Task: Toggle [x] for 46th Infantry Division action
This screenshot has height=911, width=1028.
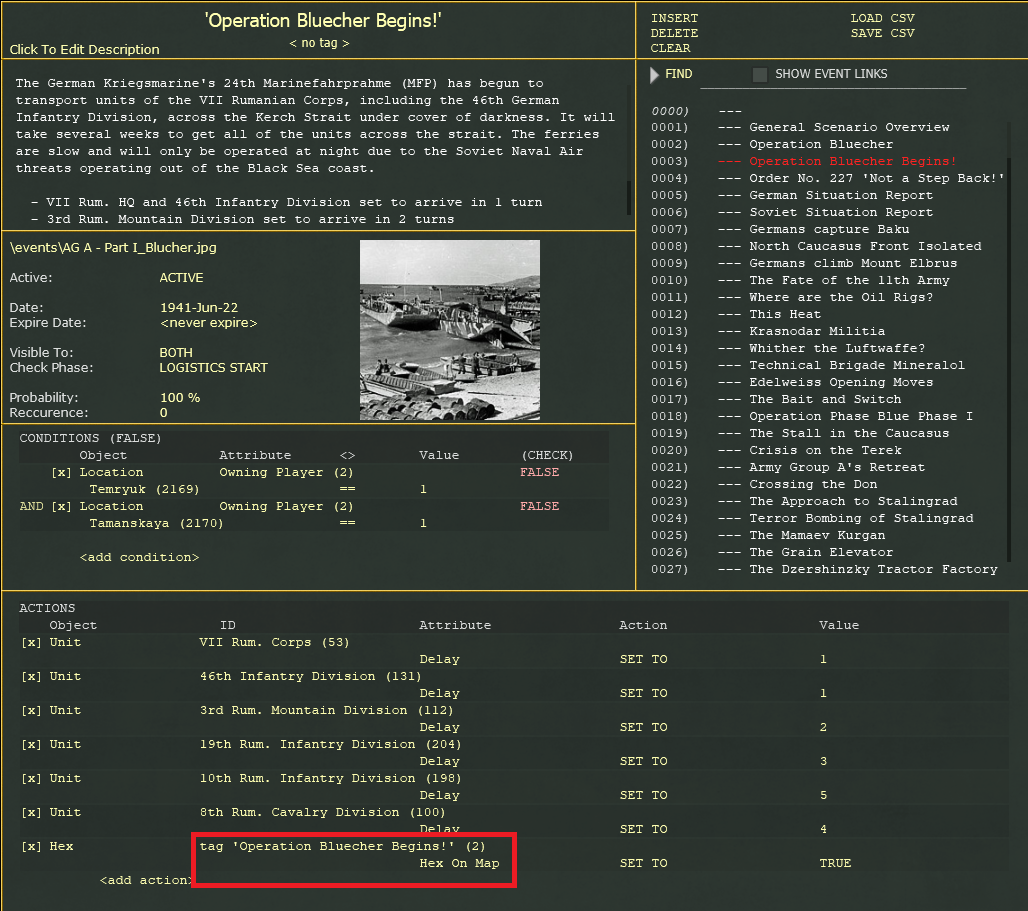Action: tap(31, 677)
